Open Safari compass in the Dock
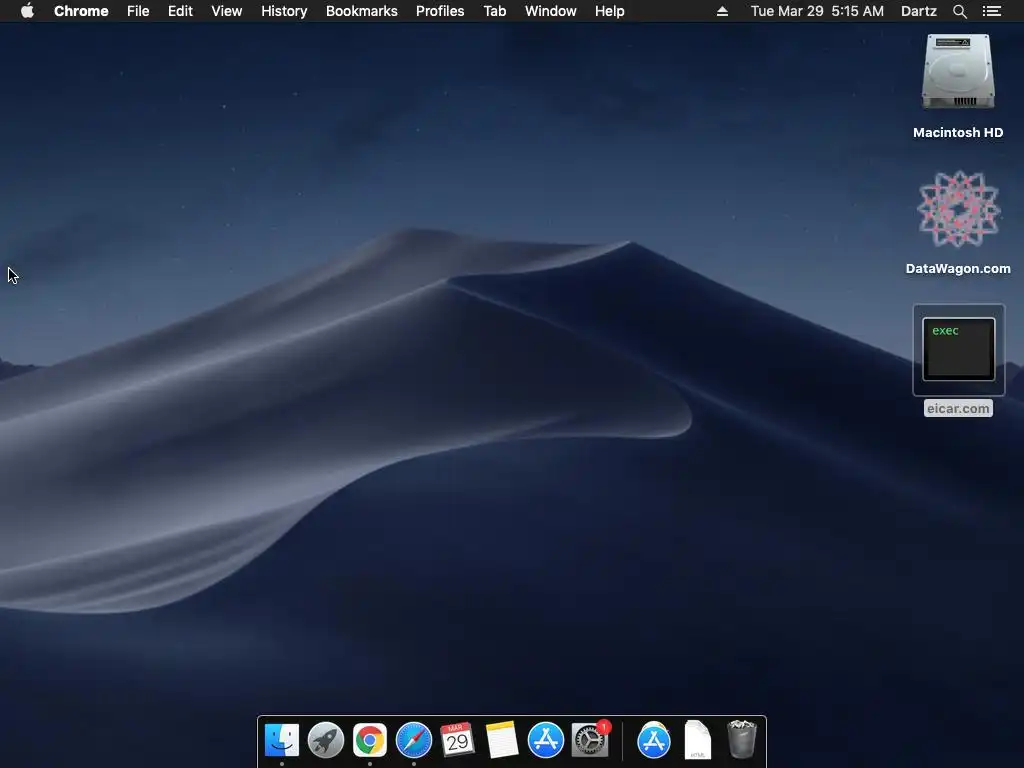Viewport: 1024px width, 768px height. (x=414, y=740)
